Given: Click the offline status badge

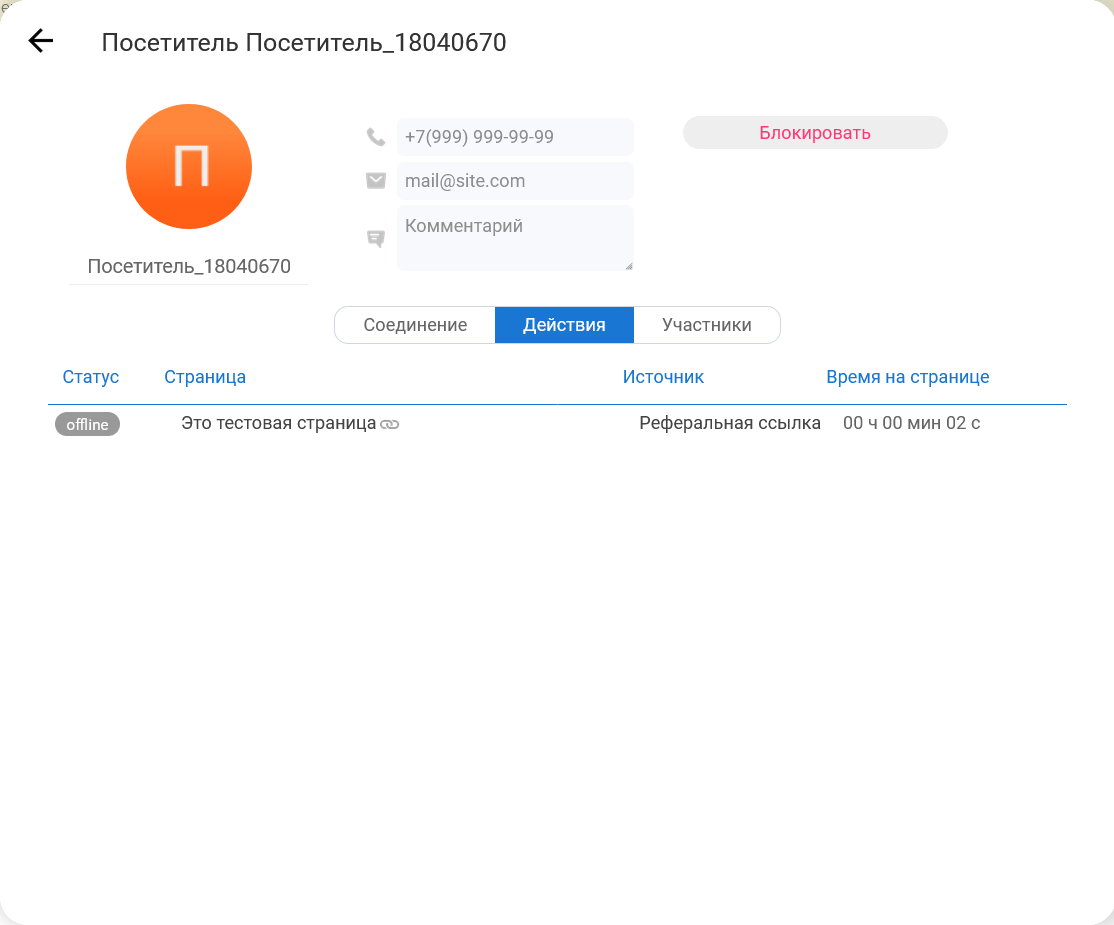Looking at the screenshot, I should click(87, 424).
